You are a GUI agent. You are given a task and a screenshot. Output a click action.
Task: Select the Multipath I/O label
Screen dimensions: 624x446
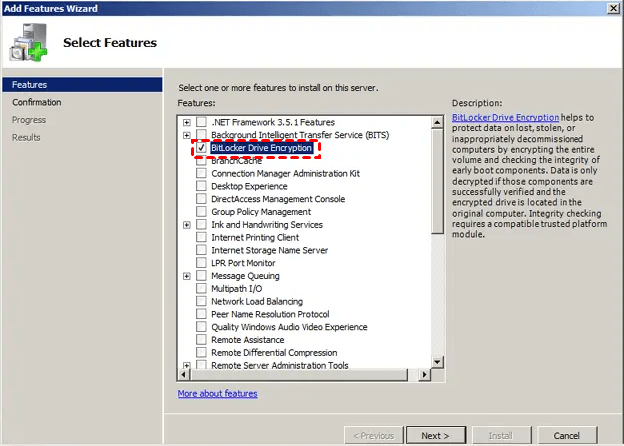[237, 288]
